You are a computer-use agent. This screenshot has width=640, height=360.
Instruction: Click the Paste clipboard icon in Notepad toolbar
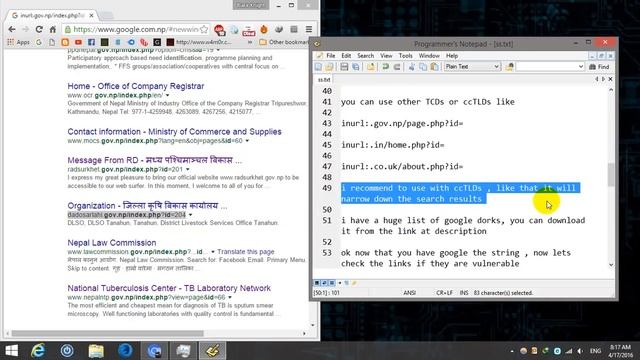tap(434, 67)
